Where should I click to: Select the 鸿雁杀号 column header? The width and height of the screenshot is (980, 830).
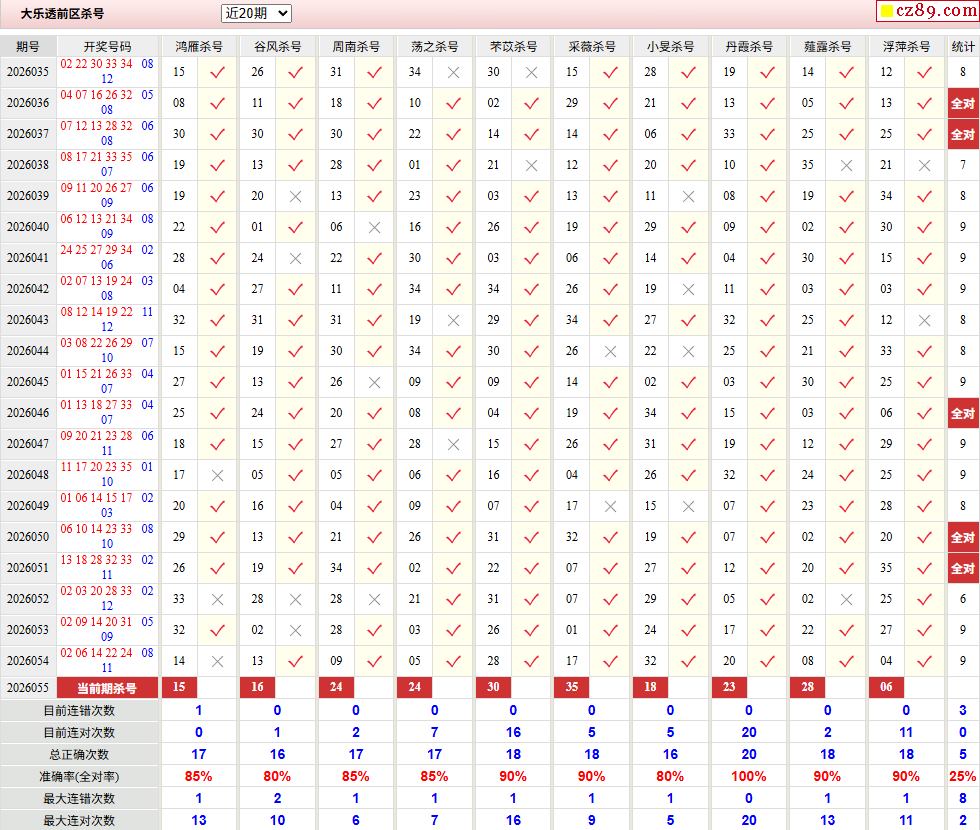[199, 46]
